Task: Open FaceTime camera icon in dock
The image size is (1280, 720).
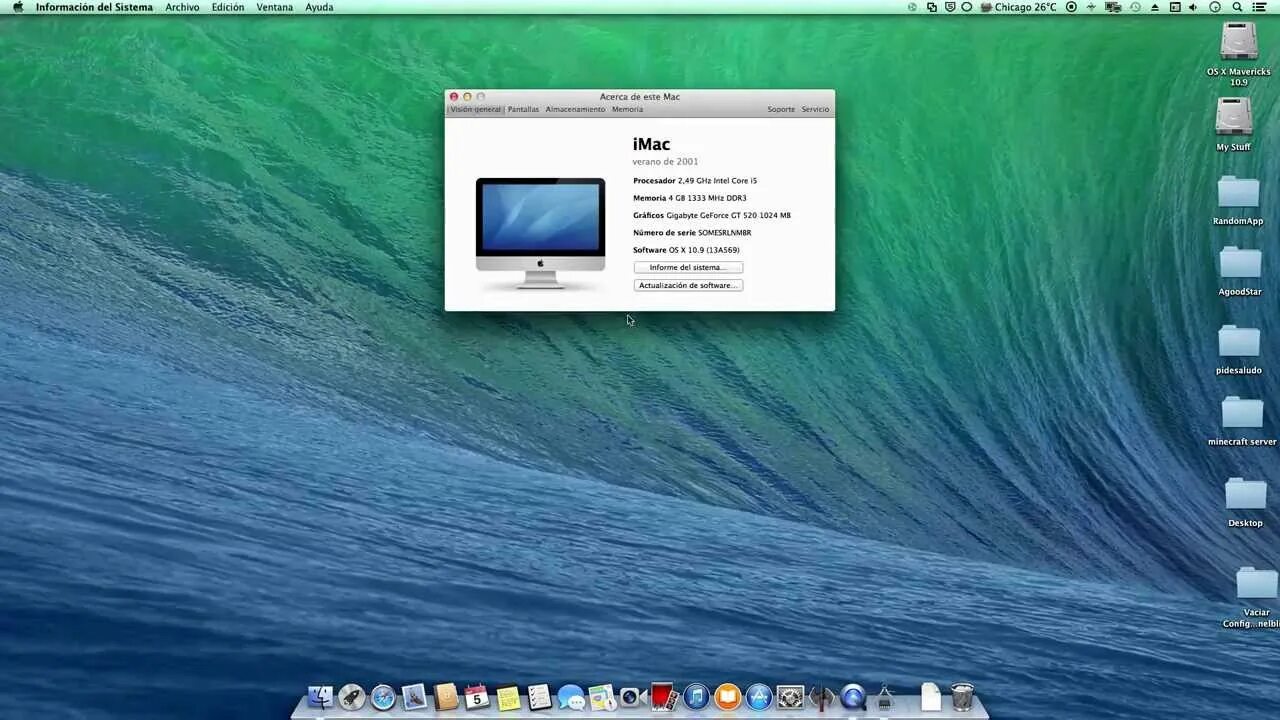Action: coord(633,697)
